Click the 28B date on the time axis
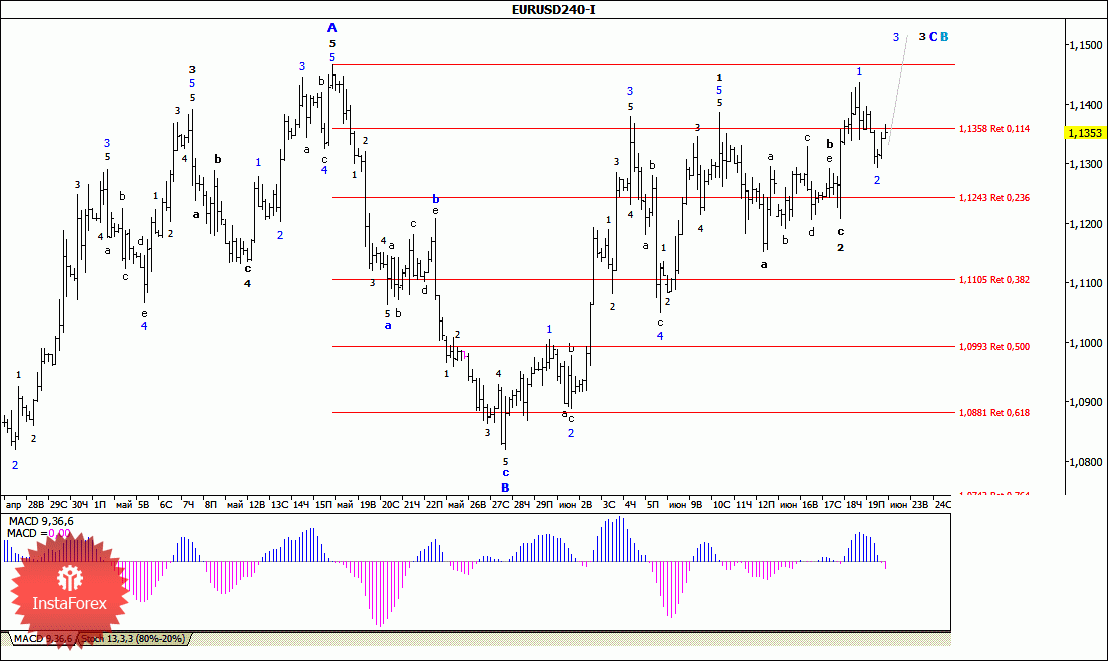Image resolution: width=1108 pixels, height=661 pixels. (36, 504)
